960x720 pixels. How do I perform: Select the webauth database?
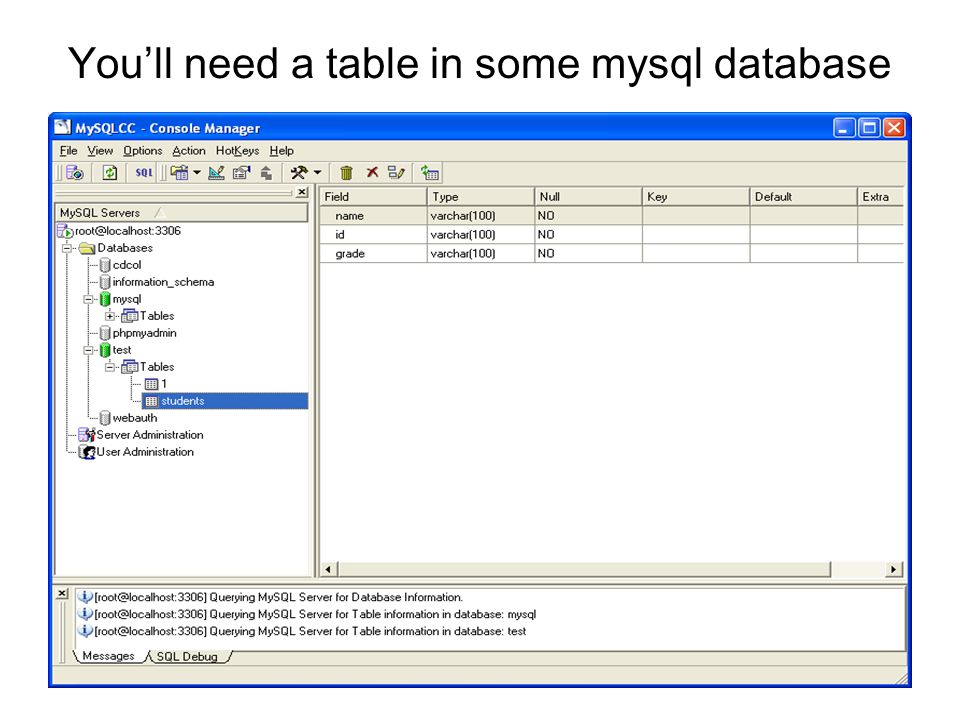click(x=135, y=418)
